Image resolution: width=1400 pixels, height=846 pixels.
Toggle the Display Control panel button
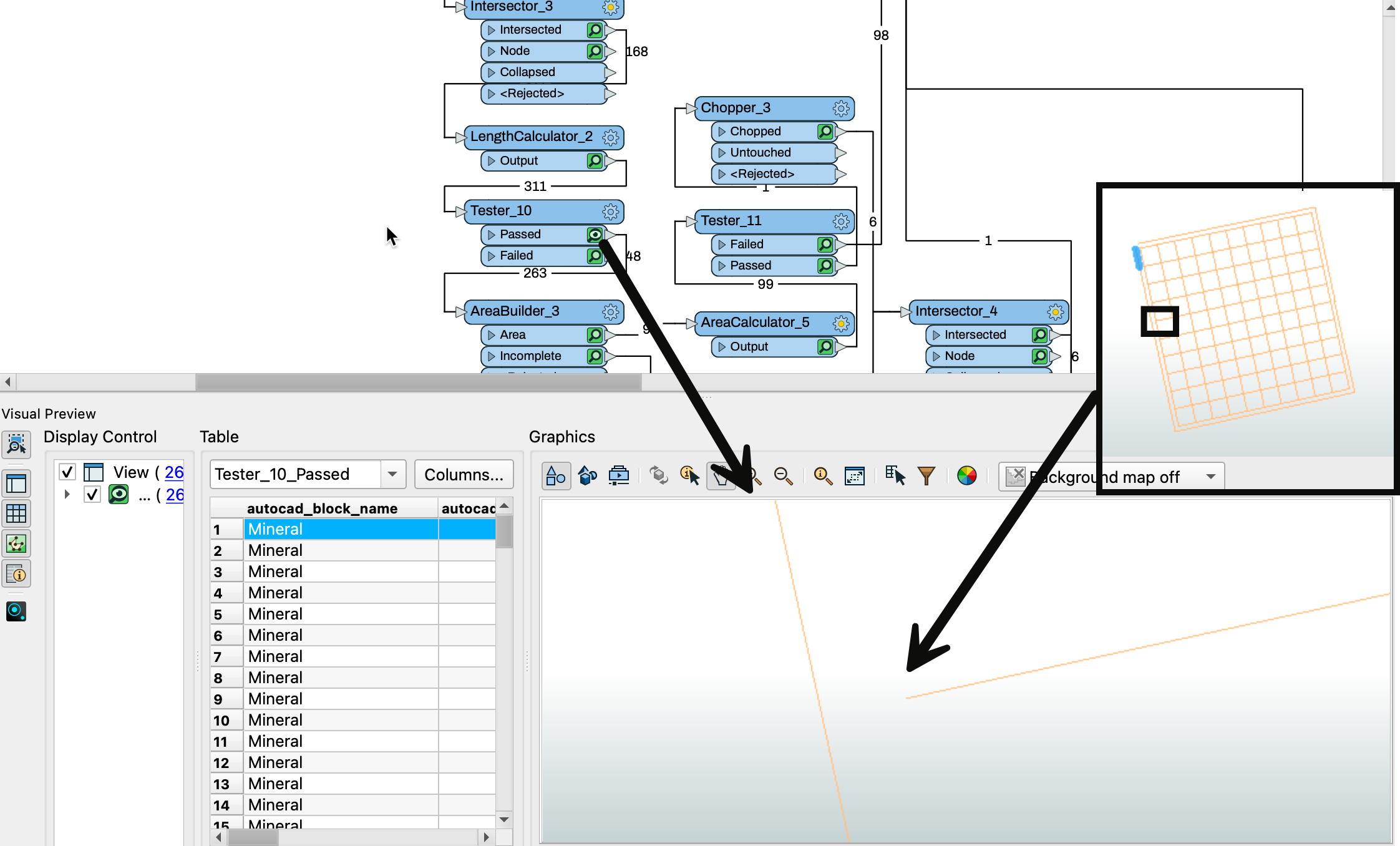pos(16,484)
